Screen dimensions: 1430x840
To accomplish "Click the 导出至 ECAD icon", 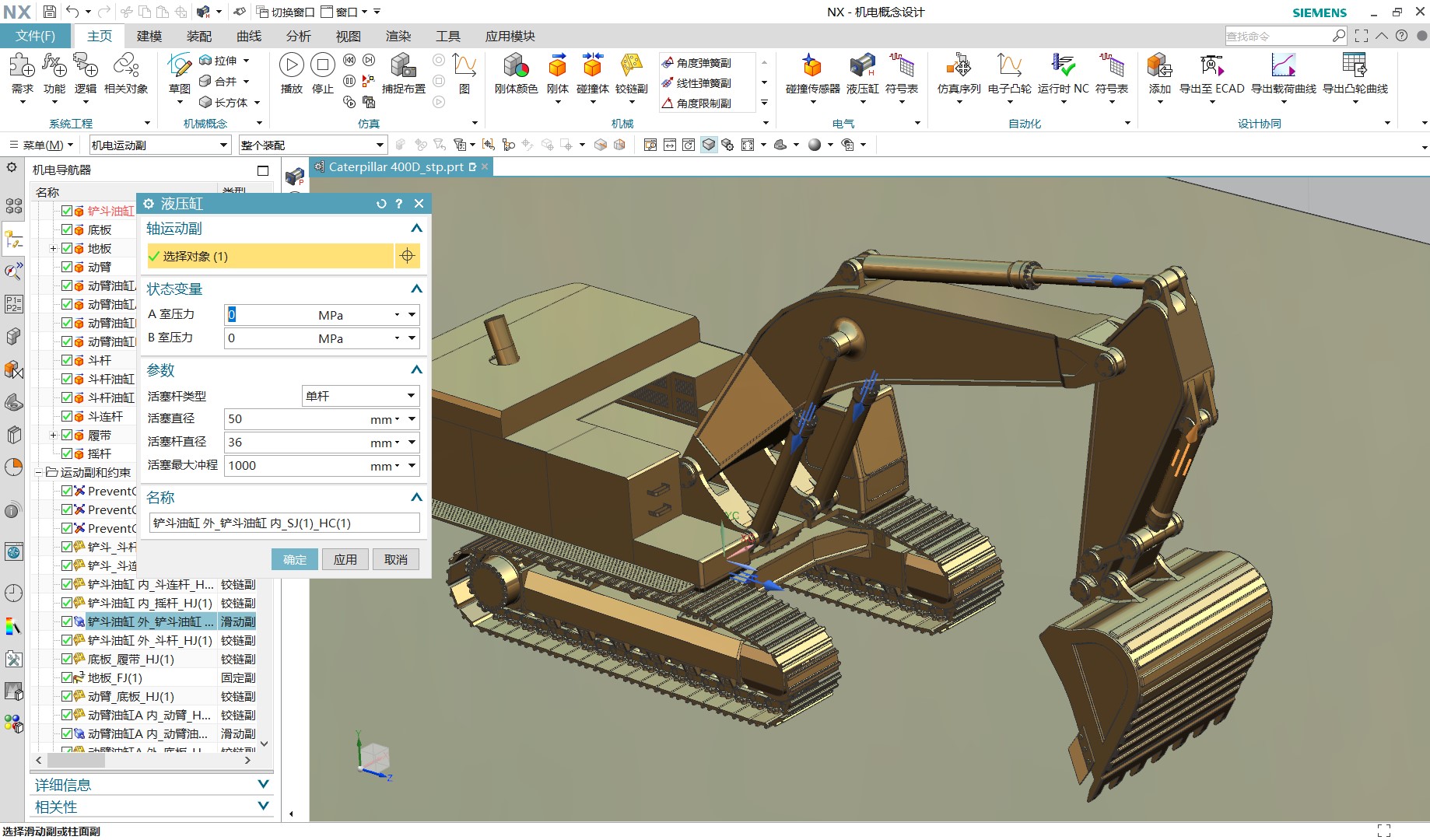I will point(1211,65).
